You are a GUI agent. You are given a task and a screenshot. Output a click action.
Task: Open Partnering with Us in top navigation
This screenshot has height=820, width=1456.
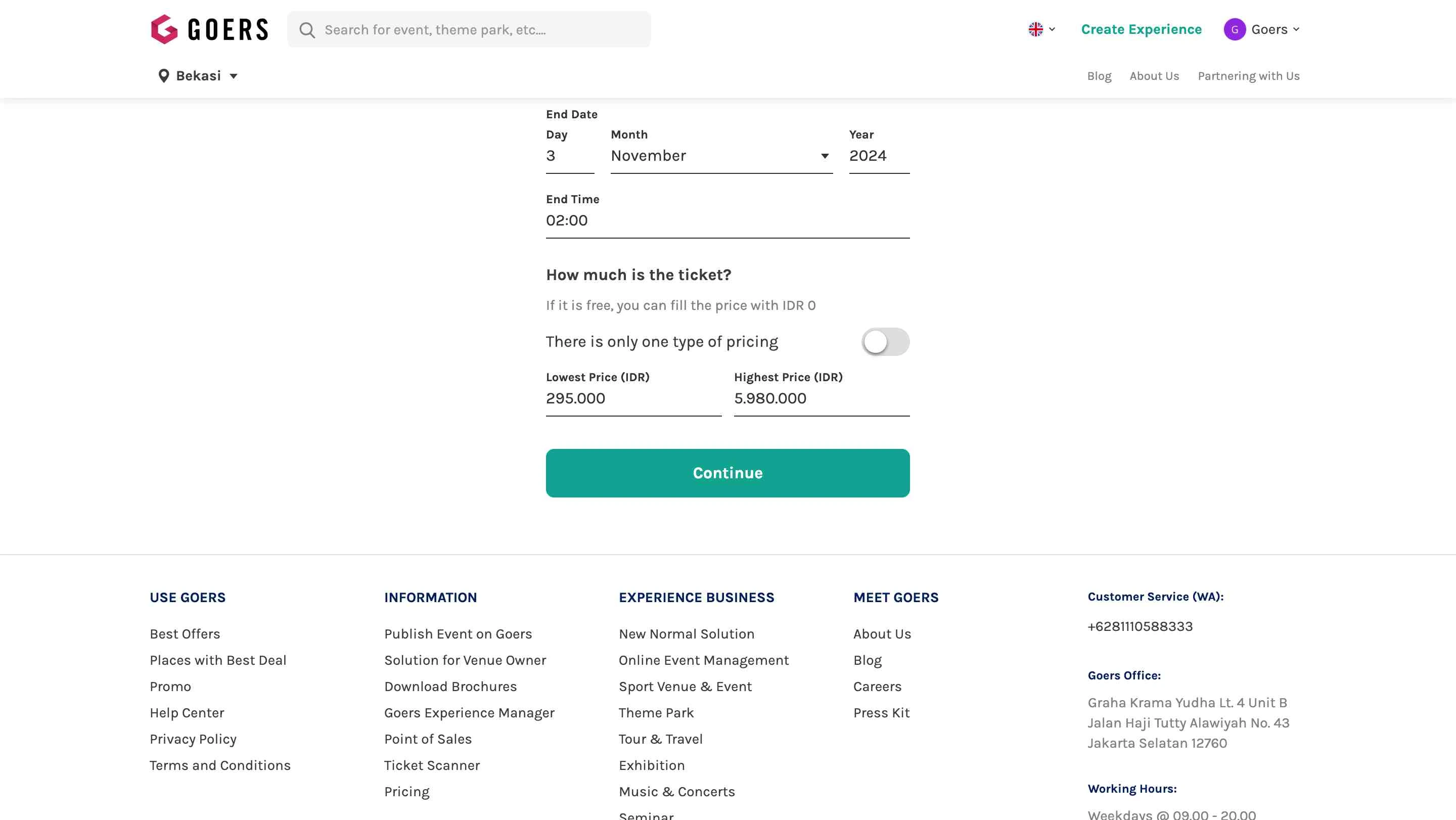point(1249,76)
